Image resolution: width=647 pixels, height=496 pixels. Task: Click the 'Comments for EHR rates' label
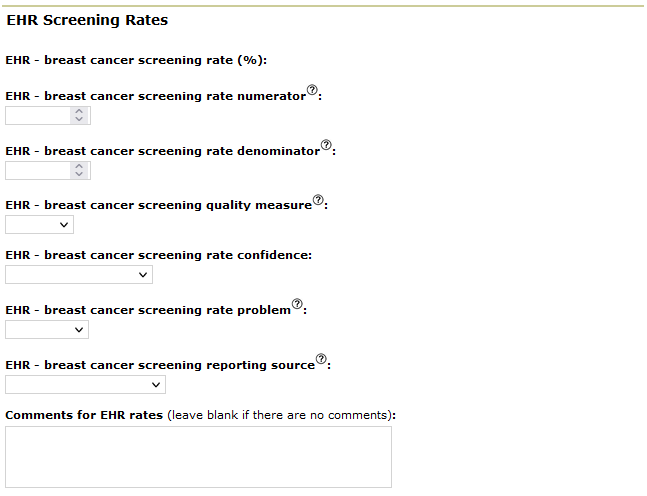tap(84, 414)
